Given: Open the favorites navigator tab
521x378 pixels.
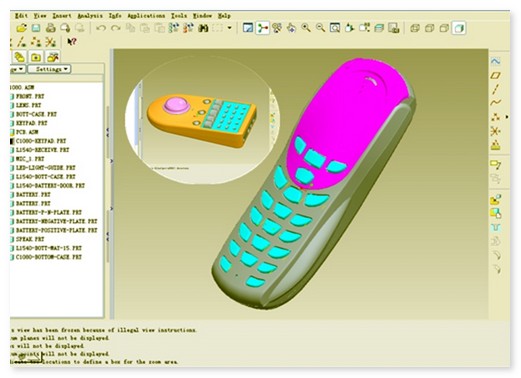Looking at the screenshot, I should (53, 57).
